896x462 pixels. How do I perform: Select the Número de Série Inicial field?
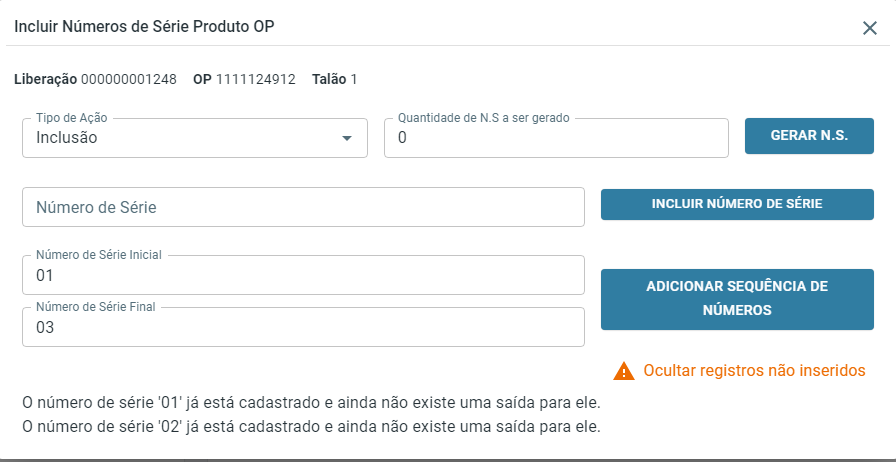(303, 275)
